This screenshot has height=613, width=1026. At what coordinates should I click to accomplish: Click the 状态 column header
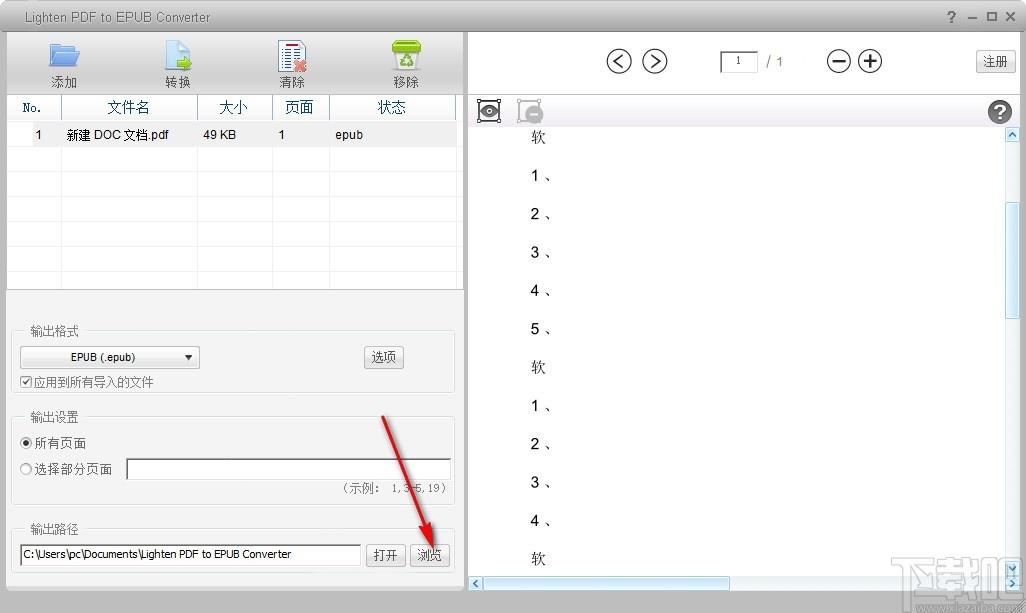[392, 107]
